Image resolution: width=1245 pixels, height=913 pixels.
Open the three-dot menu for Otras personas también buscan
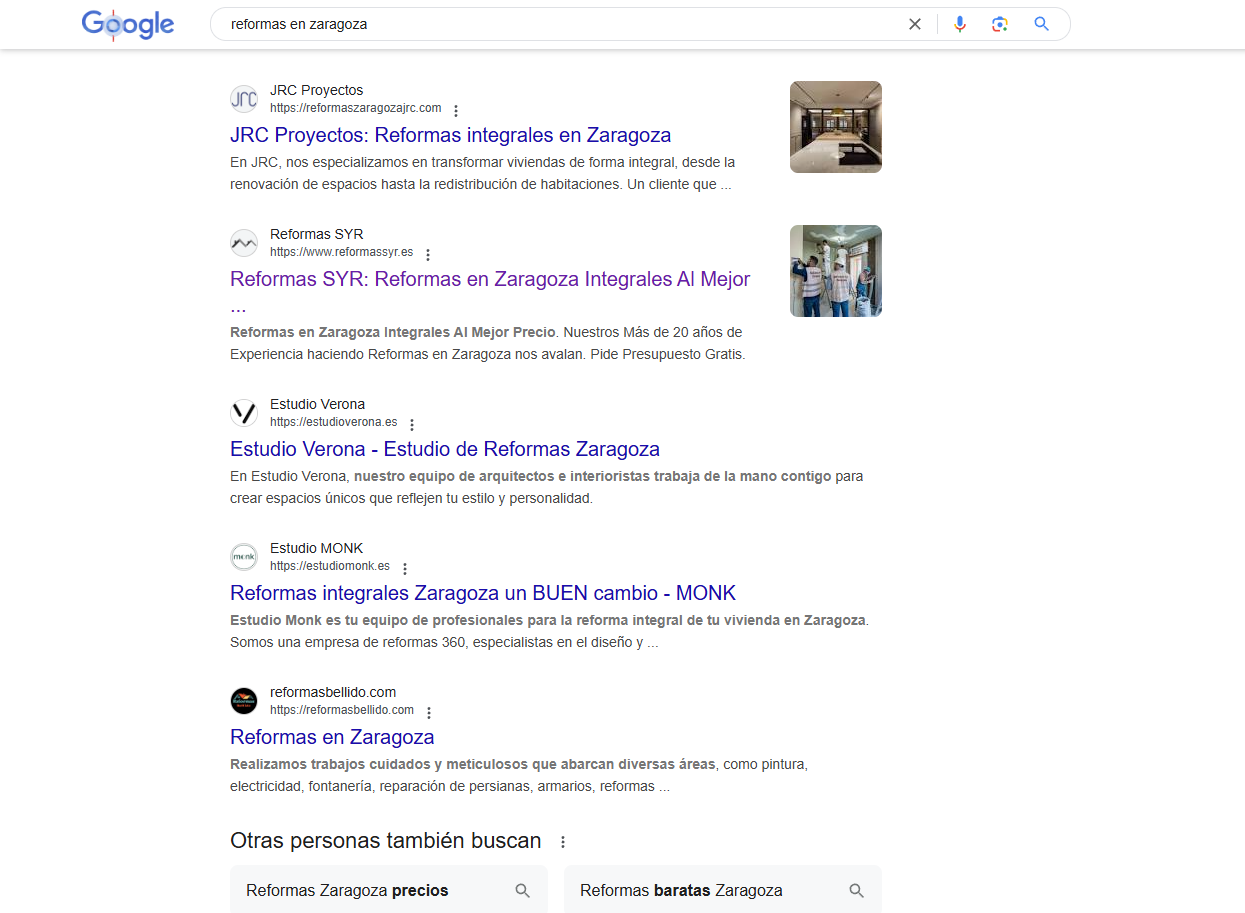(x=564, y=841)
